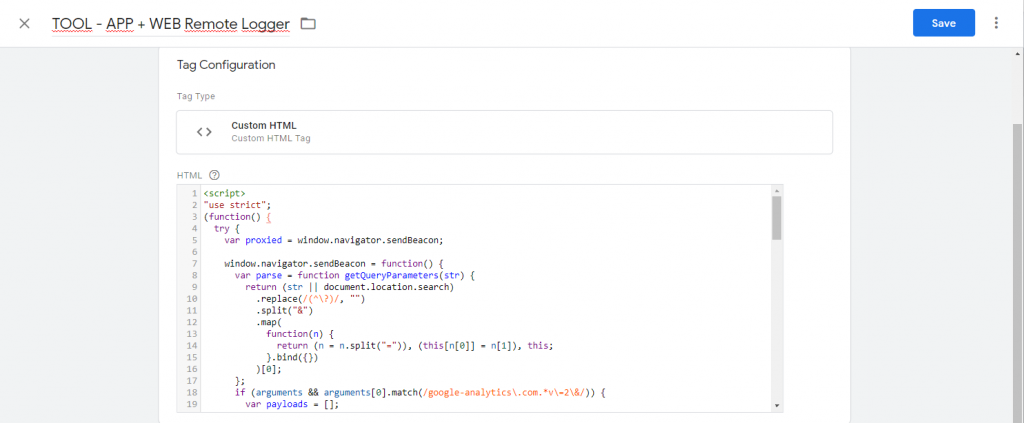Click the arguments[0].match google-analytics line
The image size is (1024, 423).
pos(421,393)
